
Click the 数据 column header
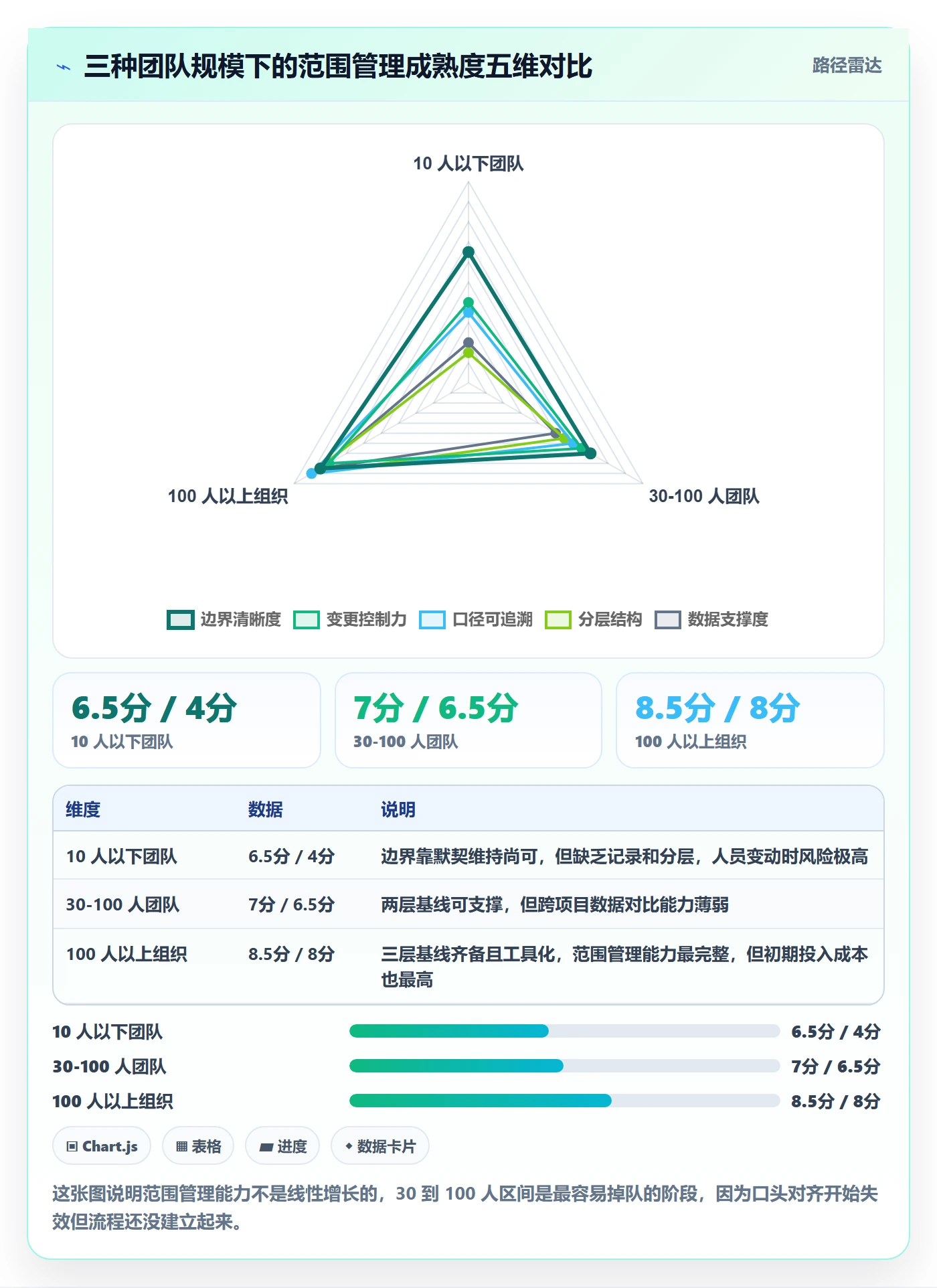point(266,809)
